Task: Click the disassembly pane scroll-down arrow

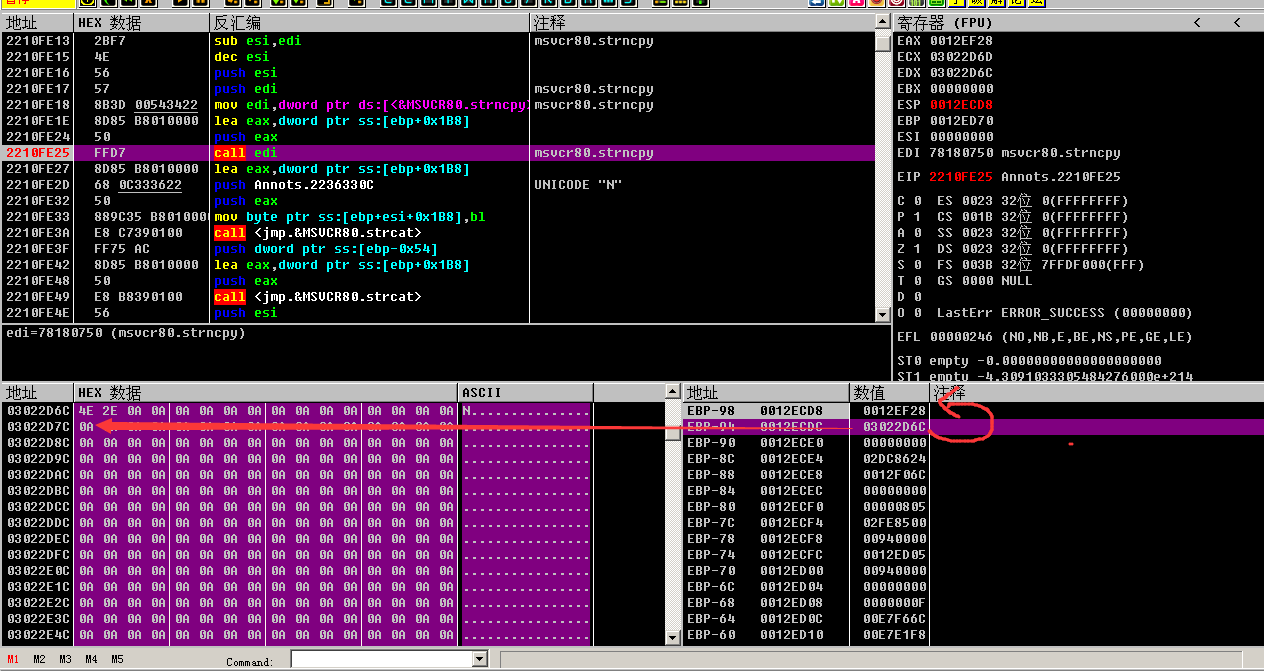Action: coord(882,314)
